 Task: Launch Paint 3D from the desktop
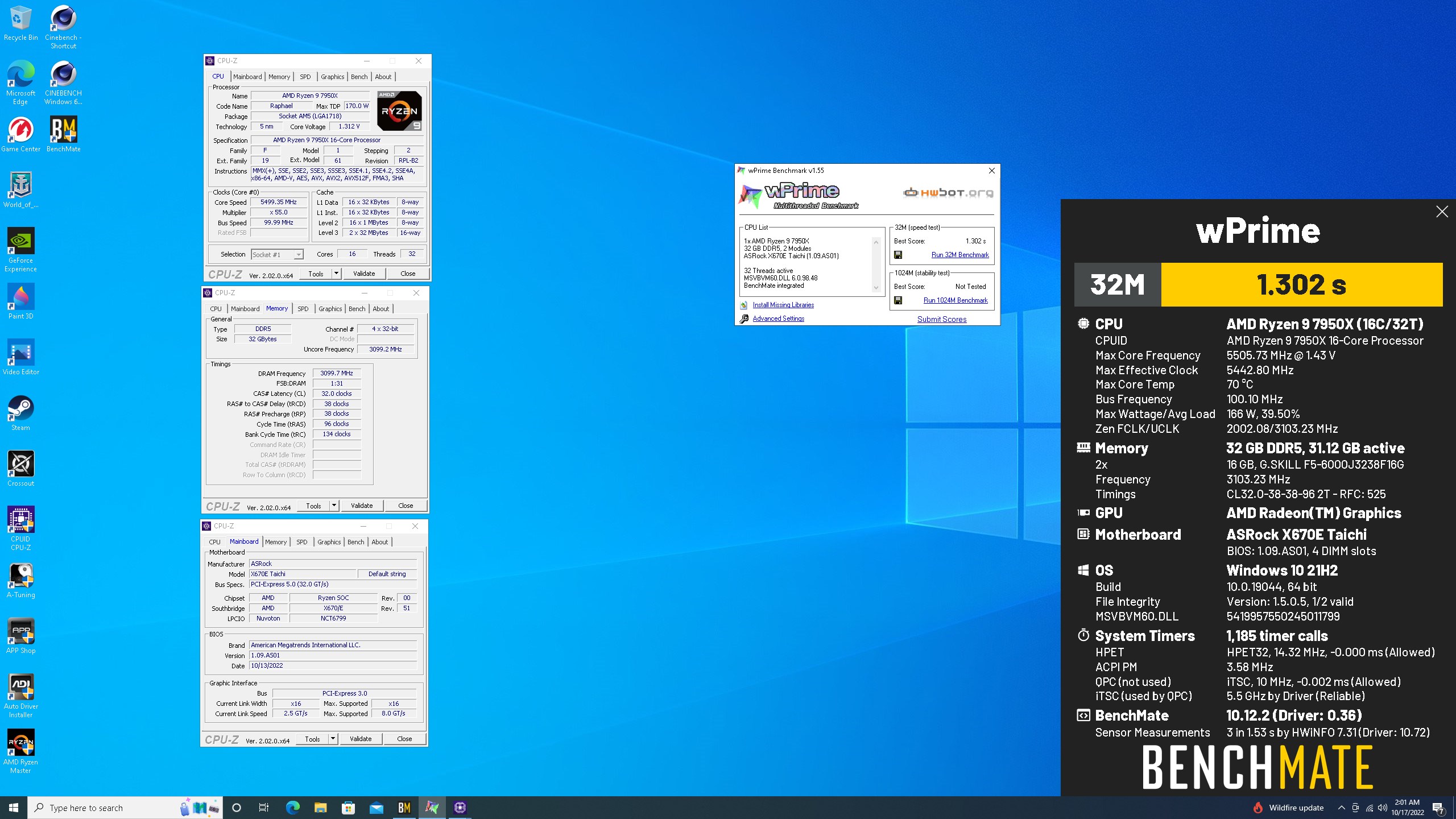[x=20, y=301]
